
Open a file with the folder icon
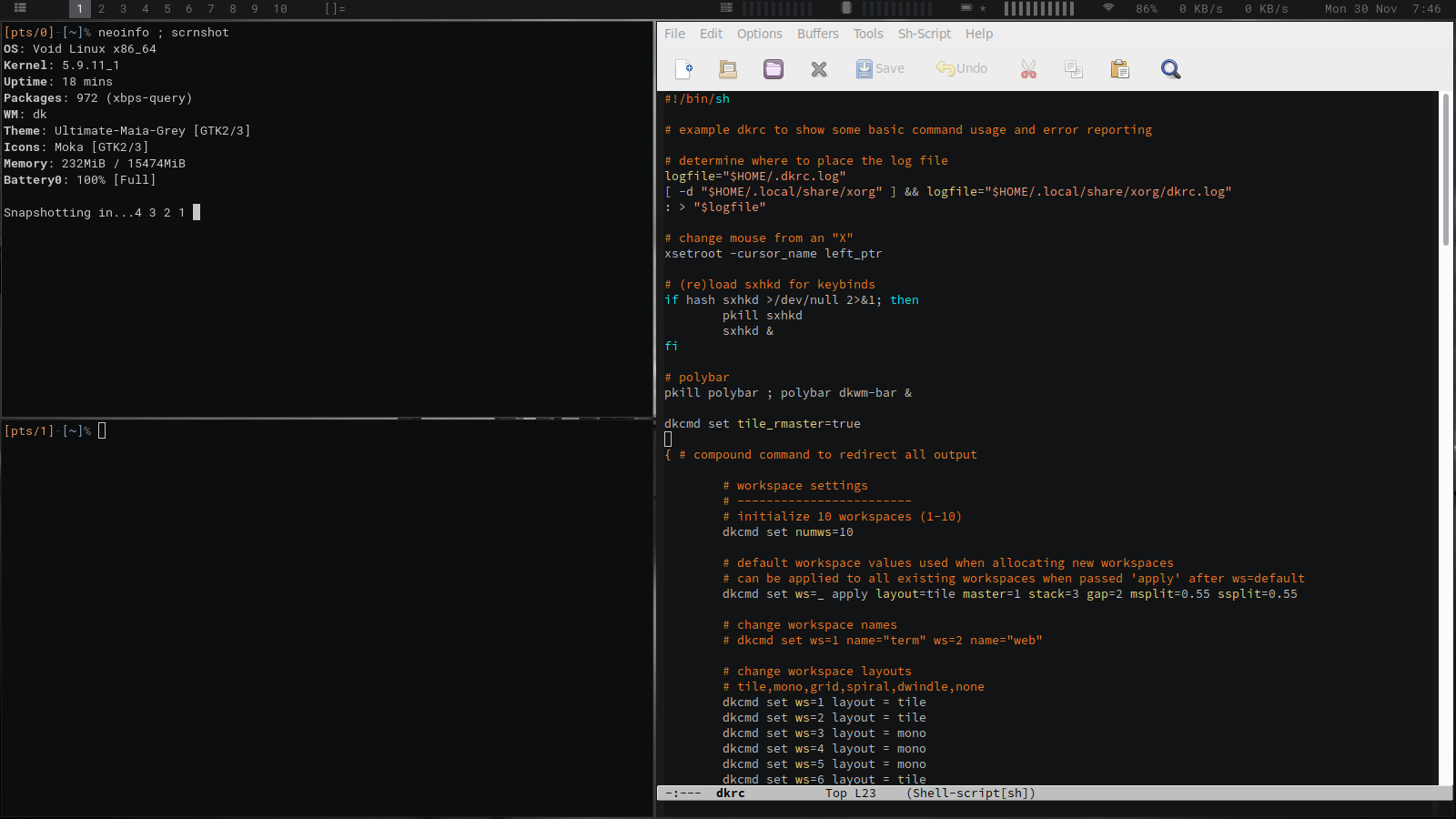(x=728, y=69)
